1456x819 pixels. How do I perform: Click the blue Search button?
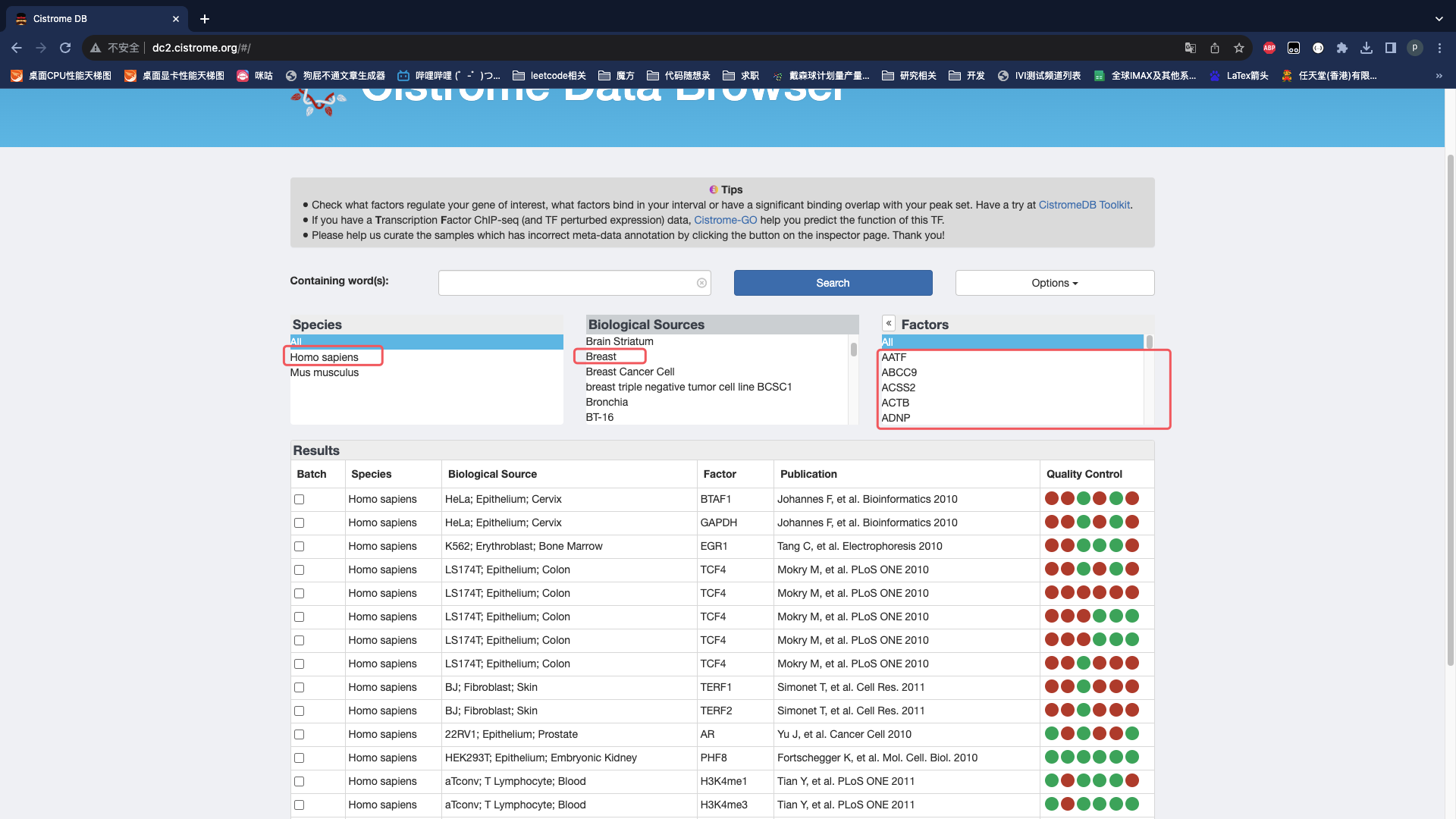(x=833, y=283)
